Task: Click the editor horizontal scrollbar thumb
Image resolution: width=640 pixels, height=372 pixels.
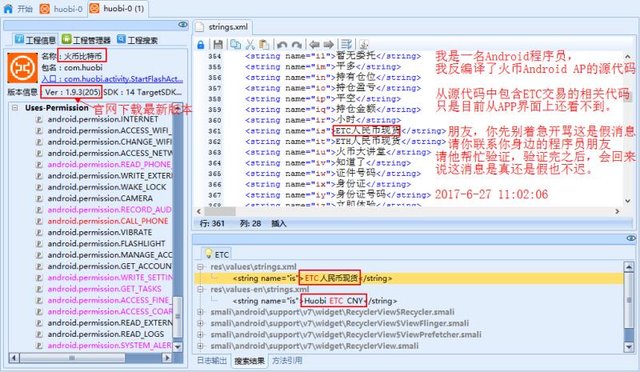Action: point(220,212)
